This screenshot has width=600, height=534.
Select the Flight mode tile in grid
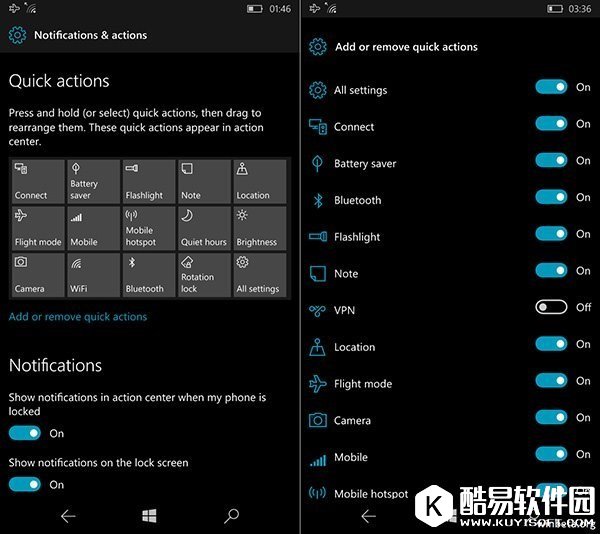pos(36,228)
